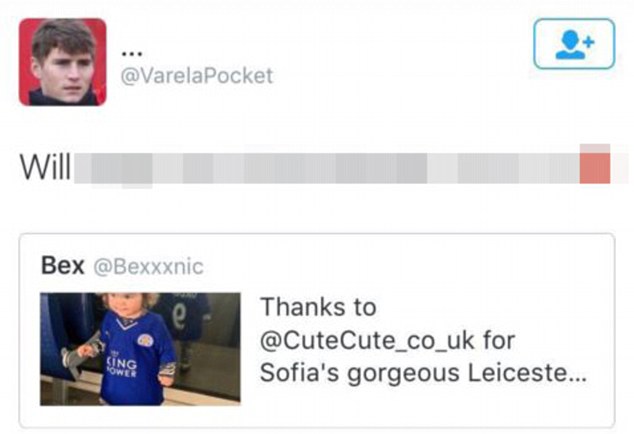The height and width of the screenshot is (434, 634).
Task: Open the "Bex" author name
Action: click(x=61, y=265)
